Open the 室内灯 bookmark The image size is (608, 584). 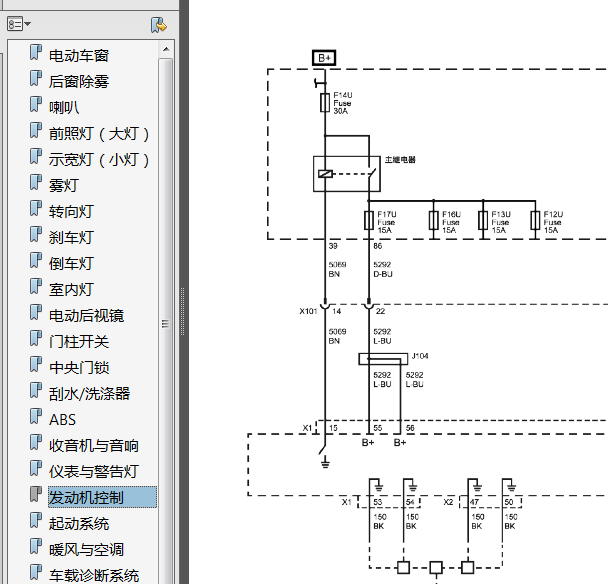coord(71,290)
